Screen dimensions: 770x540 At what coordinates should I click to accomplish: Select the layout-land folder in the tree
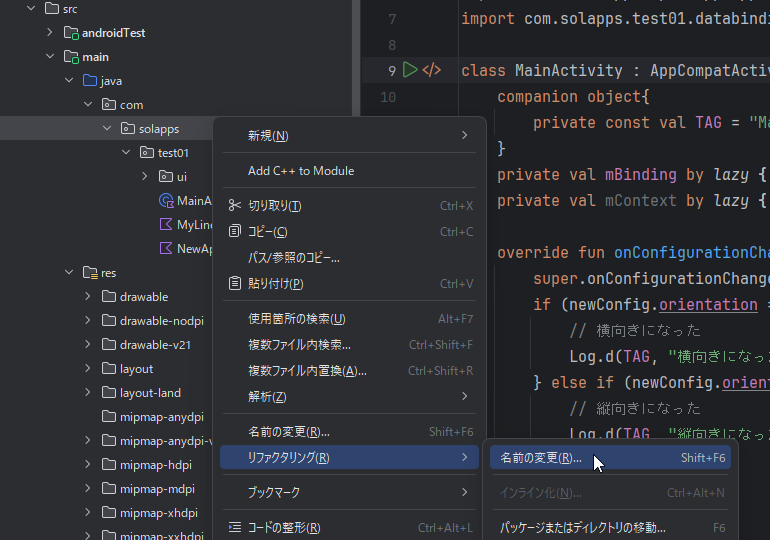click(x=150, y=393)
